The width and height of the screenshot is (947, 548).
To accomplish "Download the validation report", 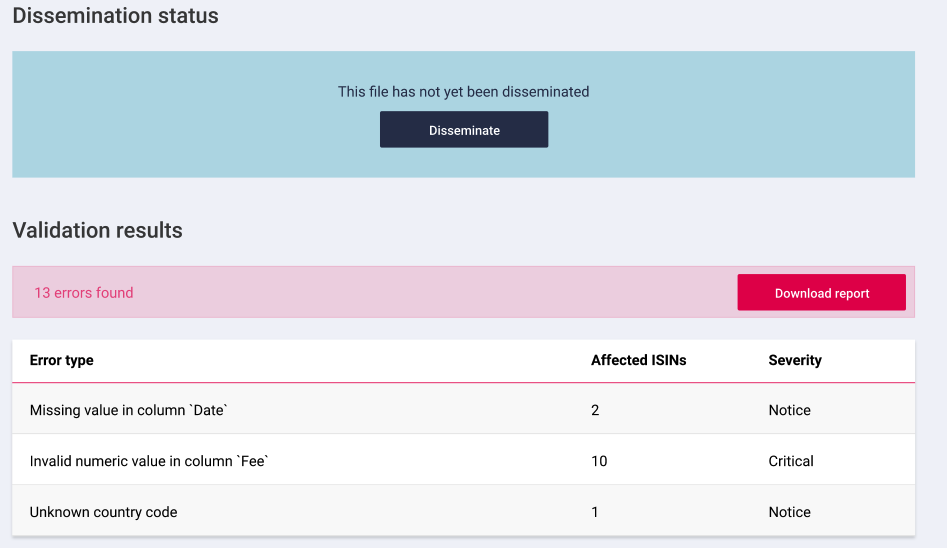I will (821, 292).
